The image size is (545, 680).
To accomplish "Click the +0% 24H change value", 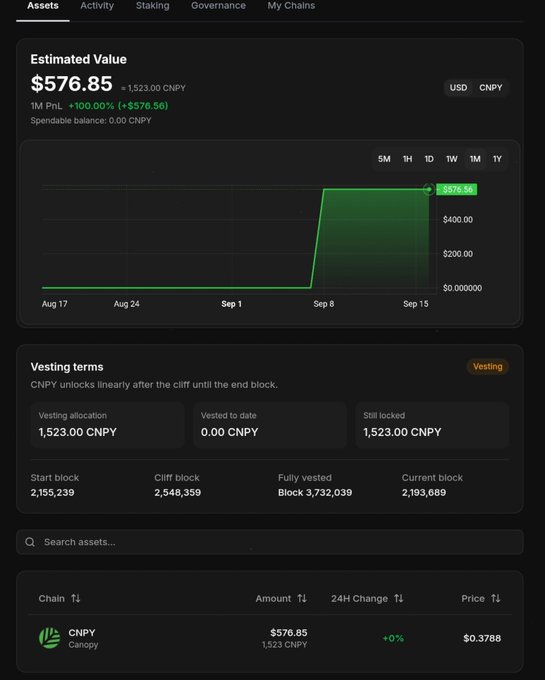I will 393,638.
